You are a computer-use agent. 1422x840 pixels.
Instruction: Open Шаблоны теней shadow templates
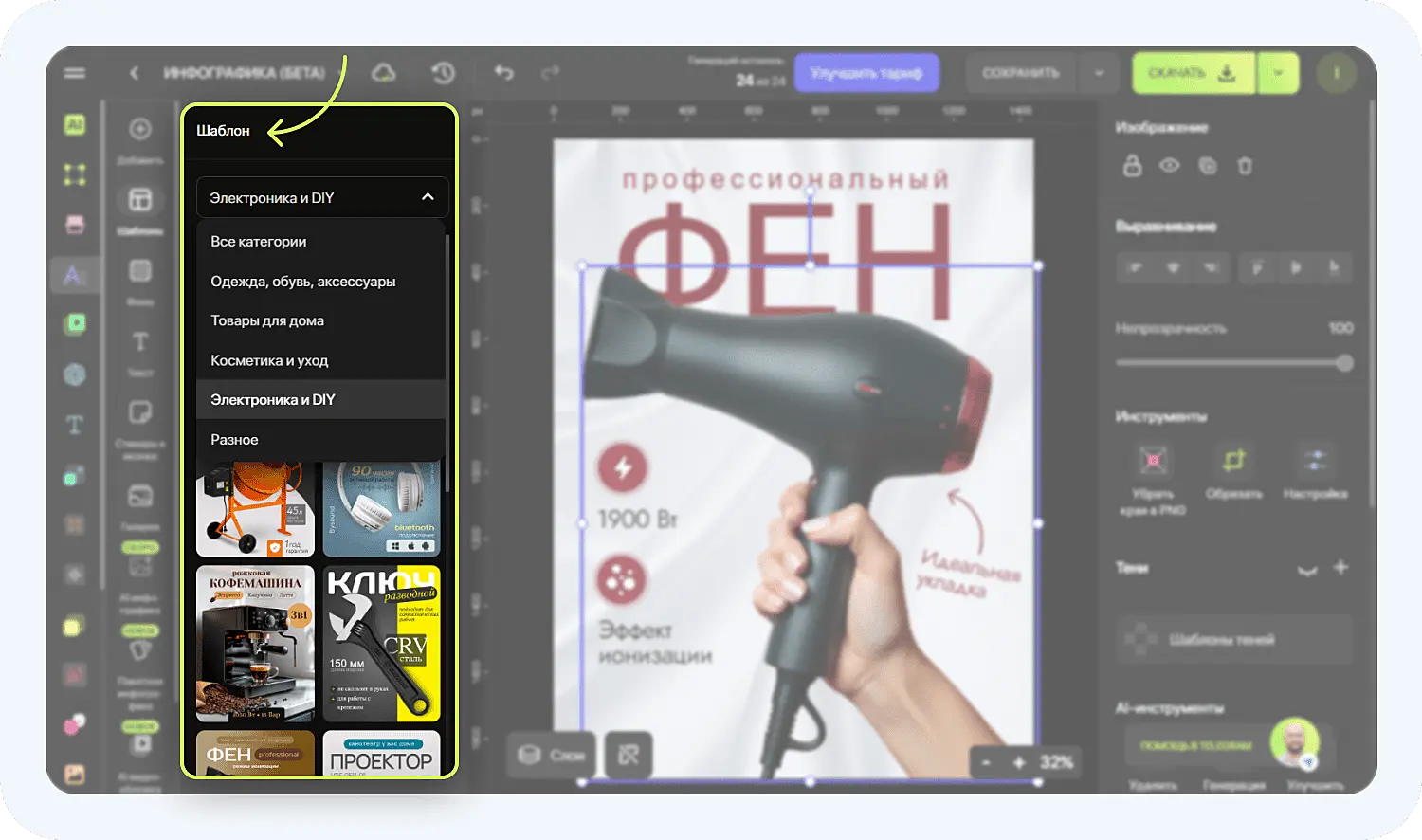(1232, 640)
